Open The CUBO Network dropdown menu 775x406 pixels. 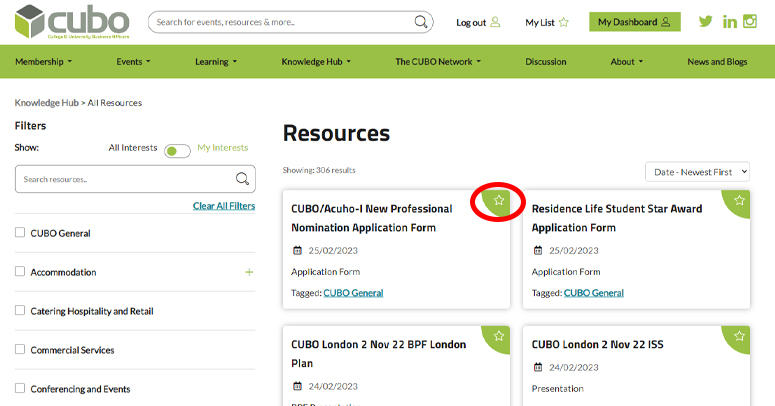438,62
